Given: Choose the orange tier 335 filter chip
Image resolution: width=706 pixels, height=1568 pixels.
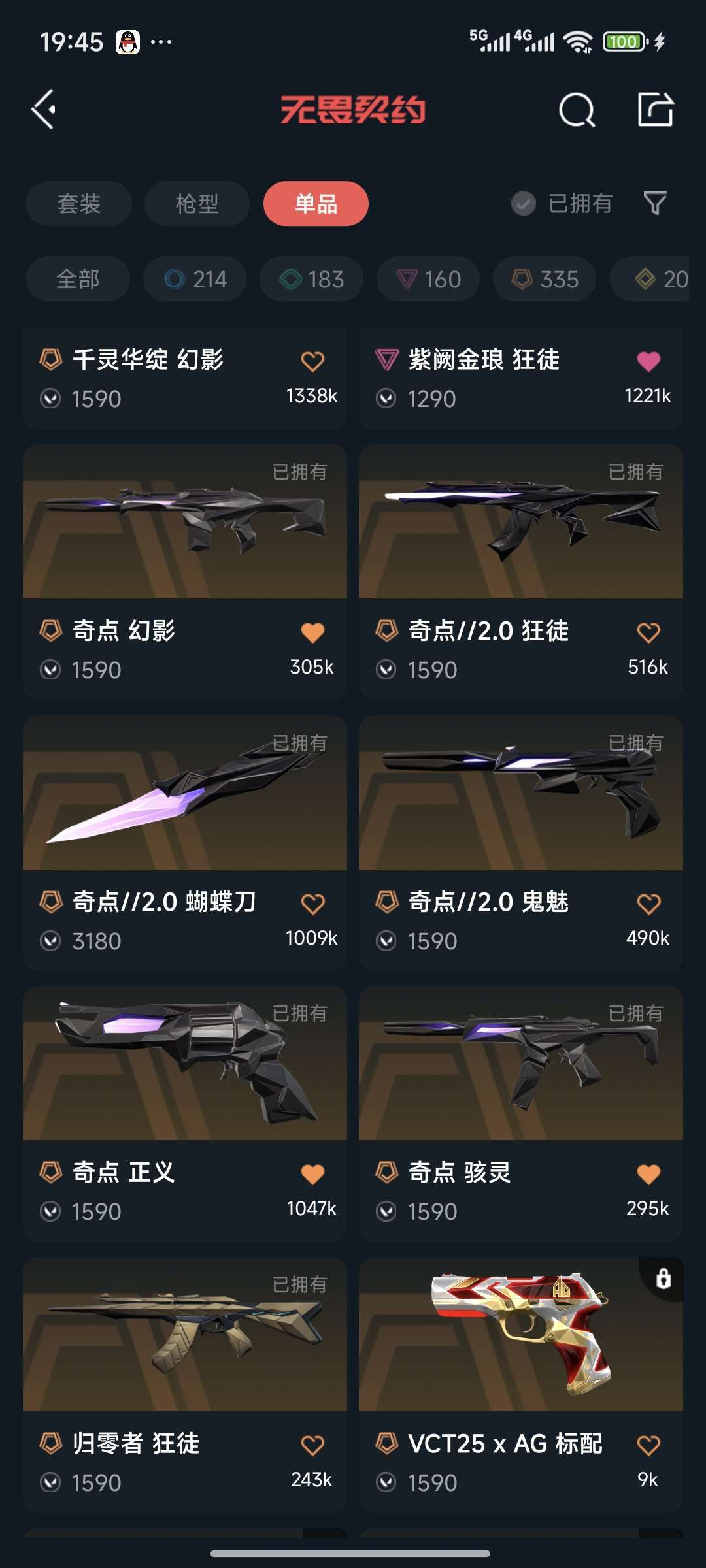Looking at the screenshot, I should 545,279.
